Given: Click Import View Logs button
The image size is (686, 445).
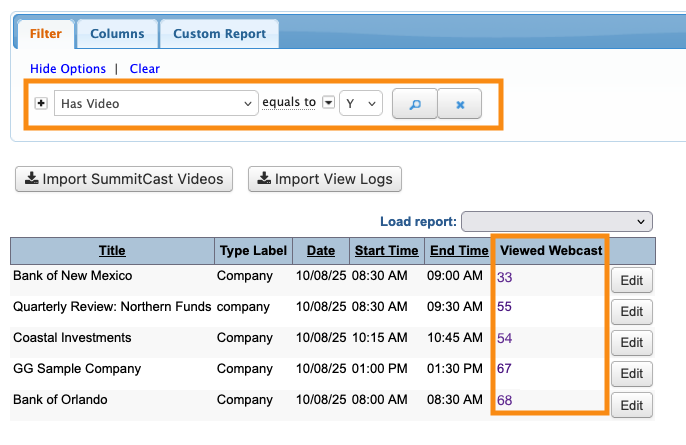Looking at the screenshot, I should [x=325, y=179].
